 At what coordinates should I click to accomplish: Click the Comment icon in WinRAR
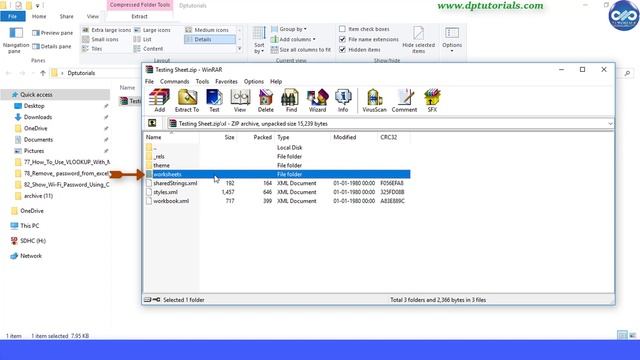(x=404, y=100)
